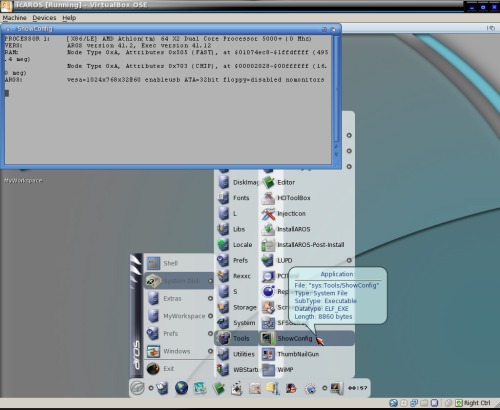Open the Storage folder entry
The height and width of the screenshot is (410, 500).
[236, 307]
